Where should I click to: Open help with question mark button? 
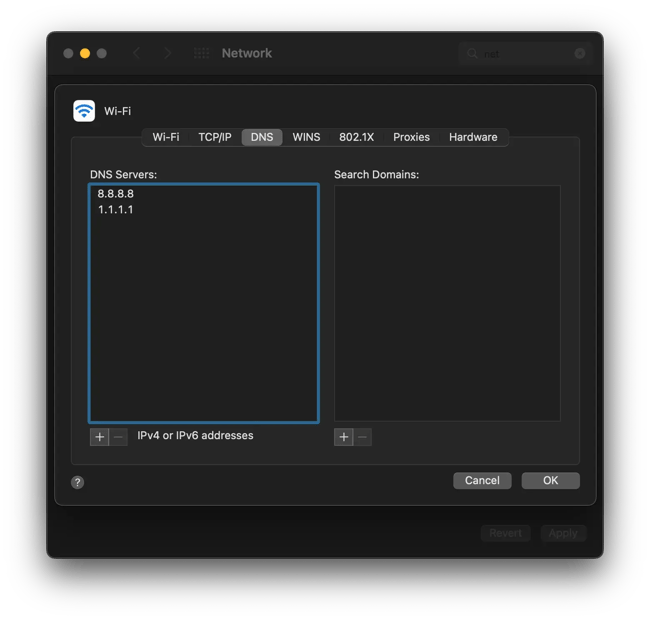pyautogui.click(x=78, y=482)
